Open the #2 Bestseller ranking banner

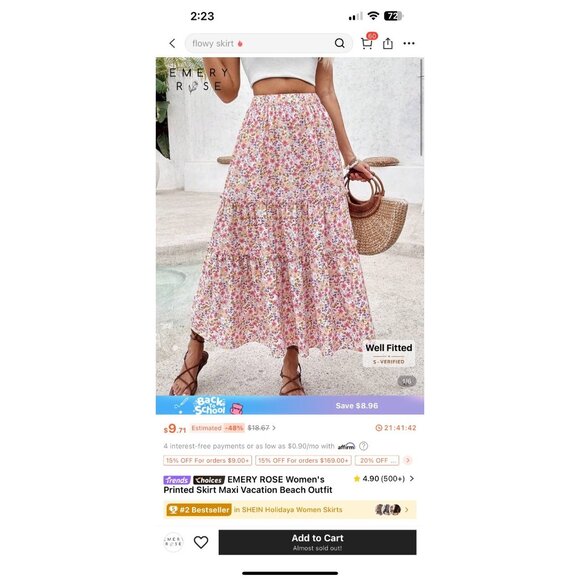pyautogui.click(x=290, y=510)
